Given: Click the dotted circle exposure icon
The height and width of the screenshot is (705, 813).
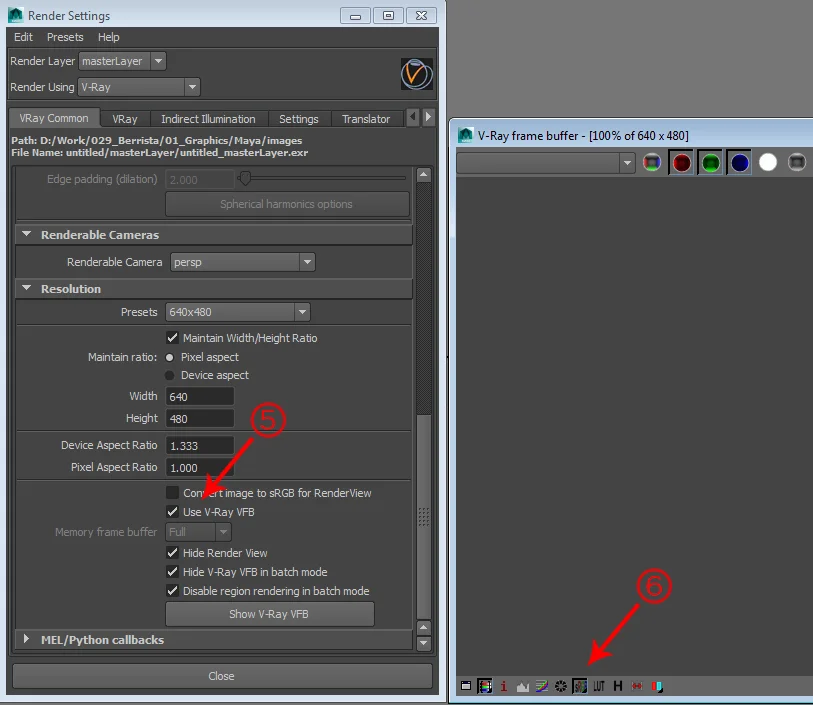Looking at the screenshot, I should 560,686.
